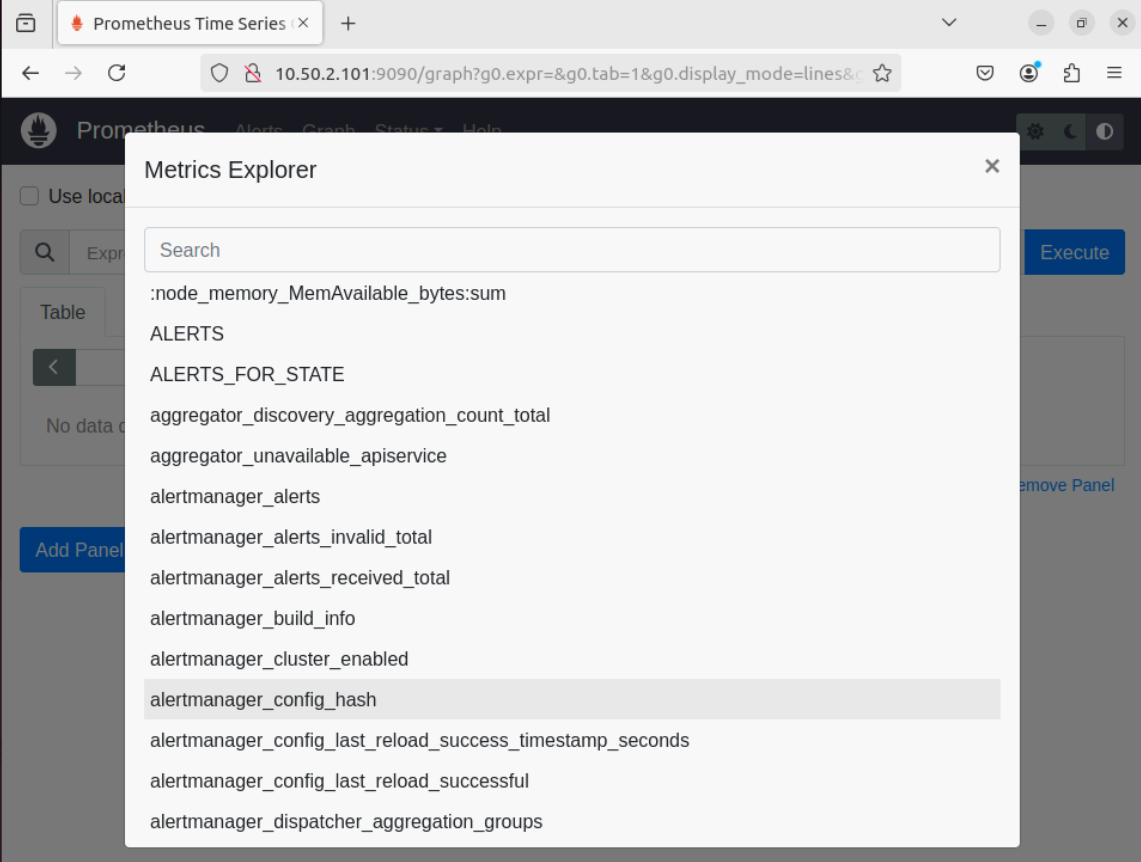1141x862 pixels.
Task: Click the address bar URL
Action: click(x=568, y=73)
